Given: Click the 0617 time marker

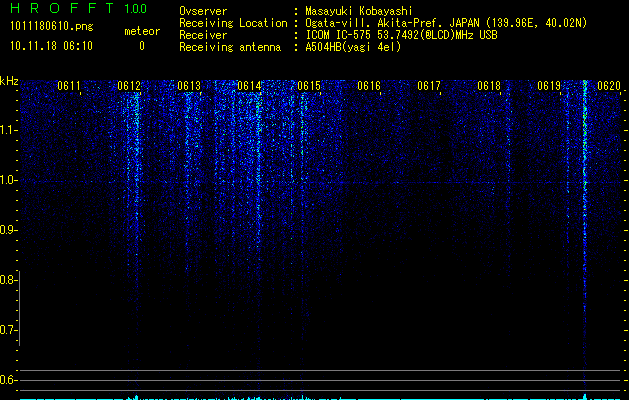Looking at the screenshot, I should [429, 86].
